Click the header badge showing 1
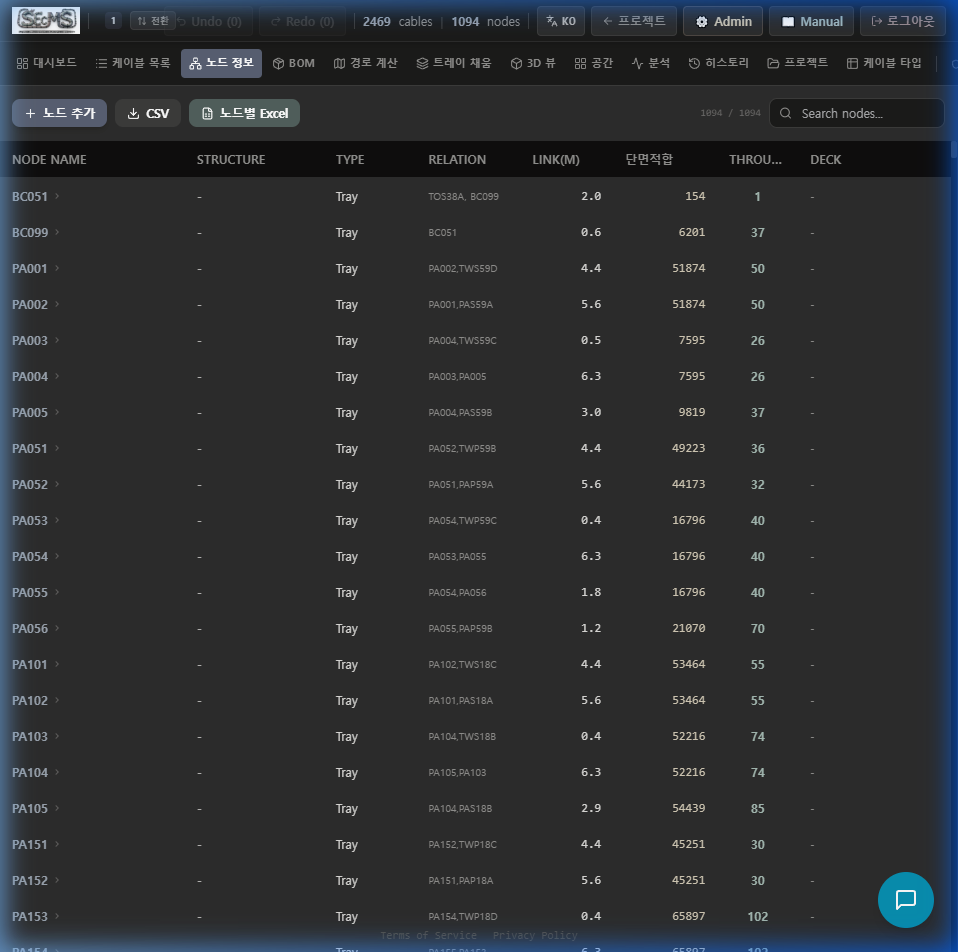 (x=113, y=21)
